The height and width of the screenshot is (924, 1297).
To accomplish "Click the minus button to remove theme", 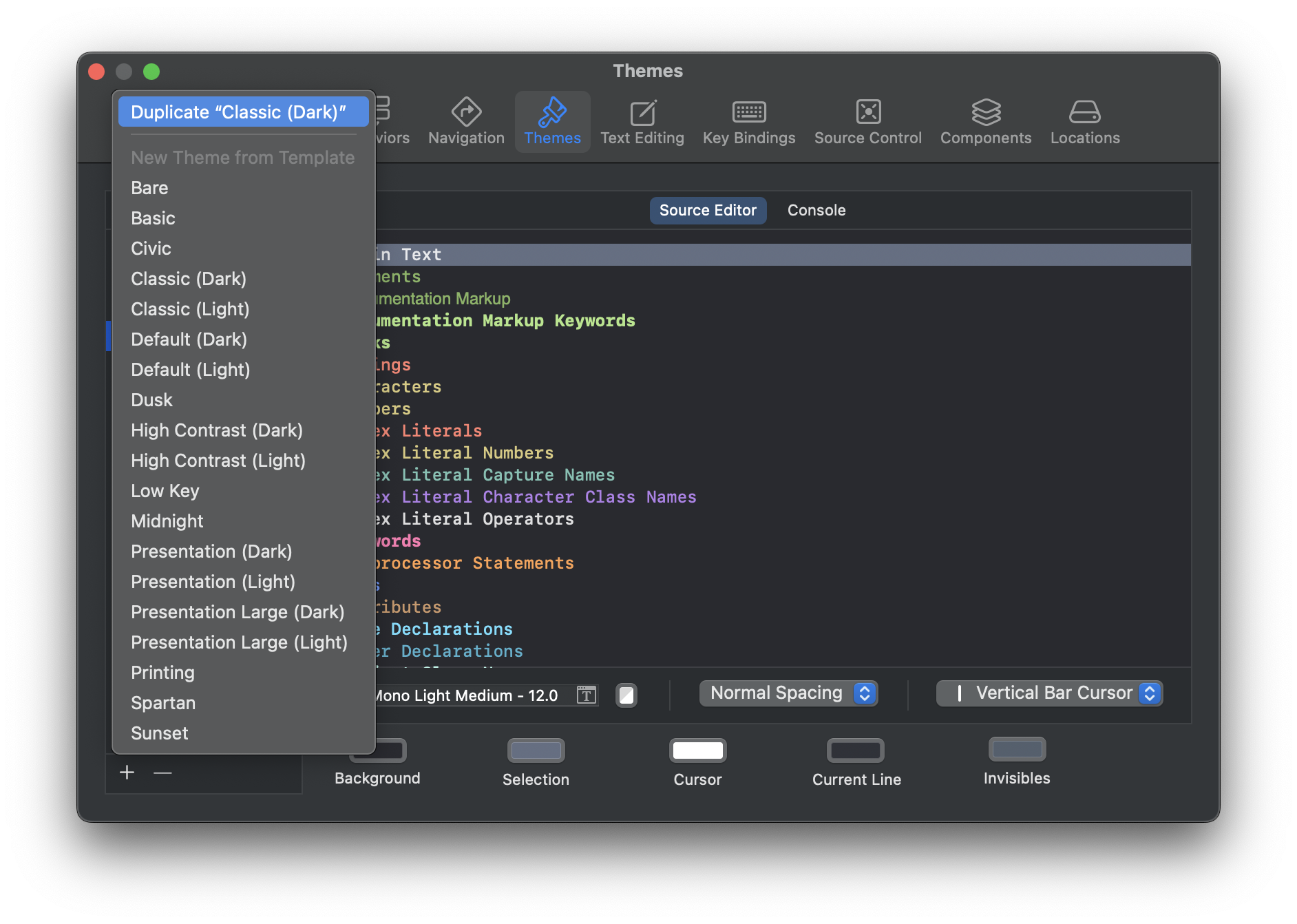I will tap(162, 773).
